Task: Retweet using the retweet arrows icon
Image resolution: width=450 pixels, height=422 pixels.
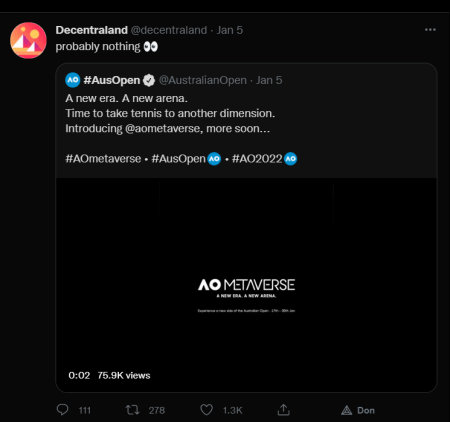Action: pos(132,410)
